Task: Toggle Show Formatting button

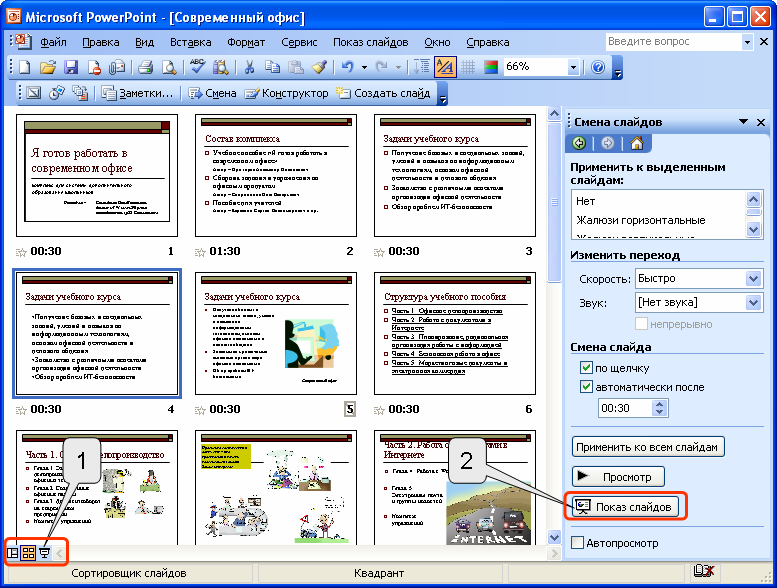Action: click(x=445, y=67)
